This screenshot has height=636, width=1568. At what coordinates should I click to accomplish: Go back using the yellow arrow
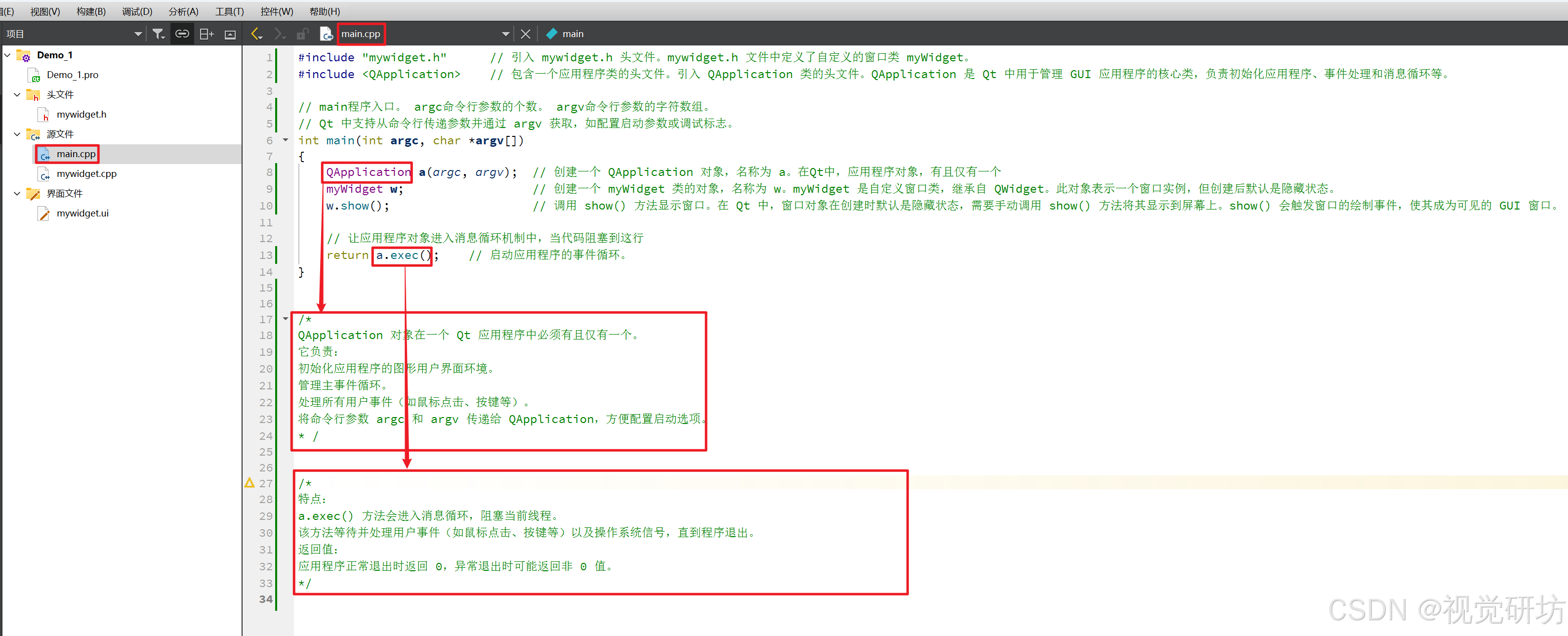(x=257, y=34)
